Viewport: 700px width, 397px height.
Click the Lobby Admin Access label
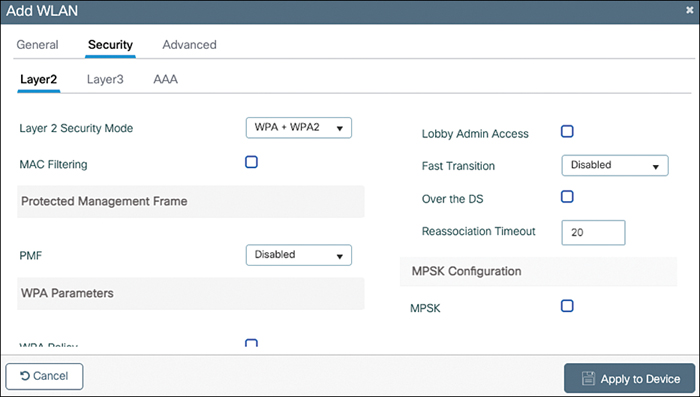pyautogui.click(x=475, y=134)
